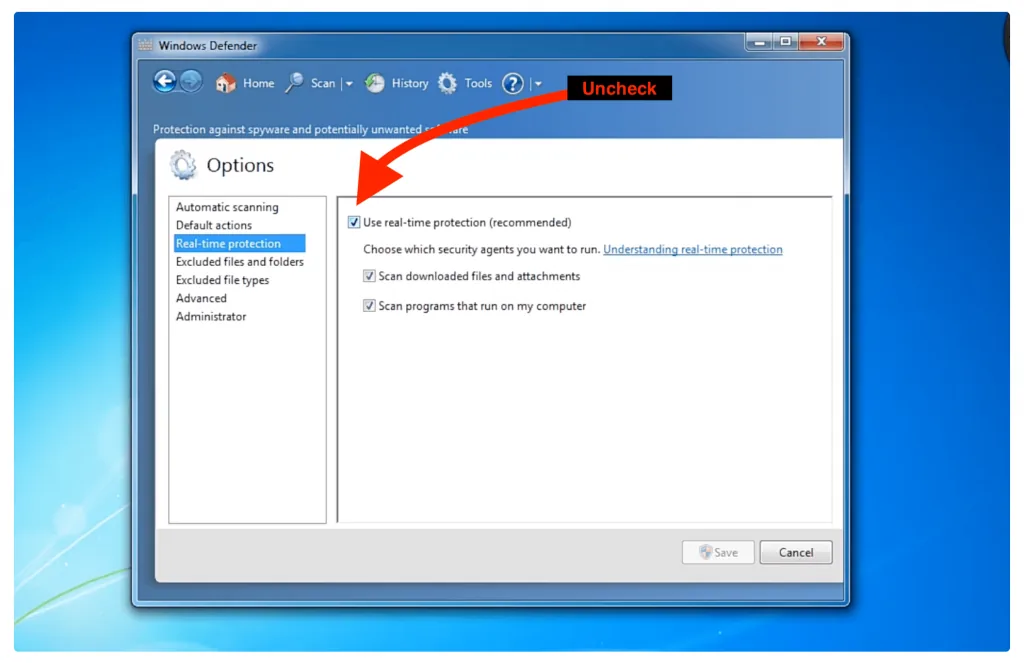The image size is (1024, 663).
Task: Click the forward navigation arrow
Action: pos(191,82)
